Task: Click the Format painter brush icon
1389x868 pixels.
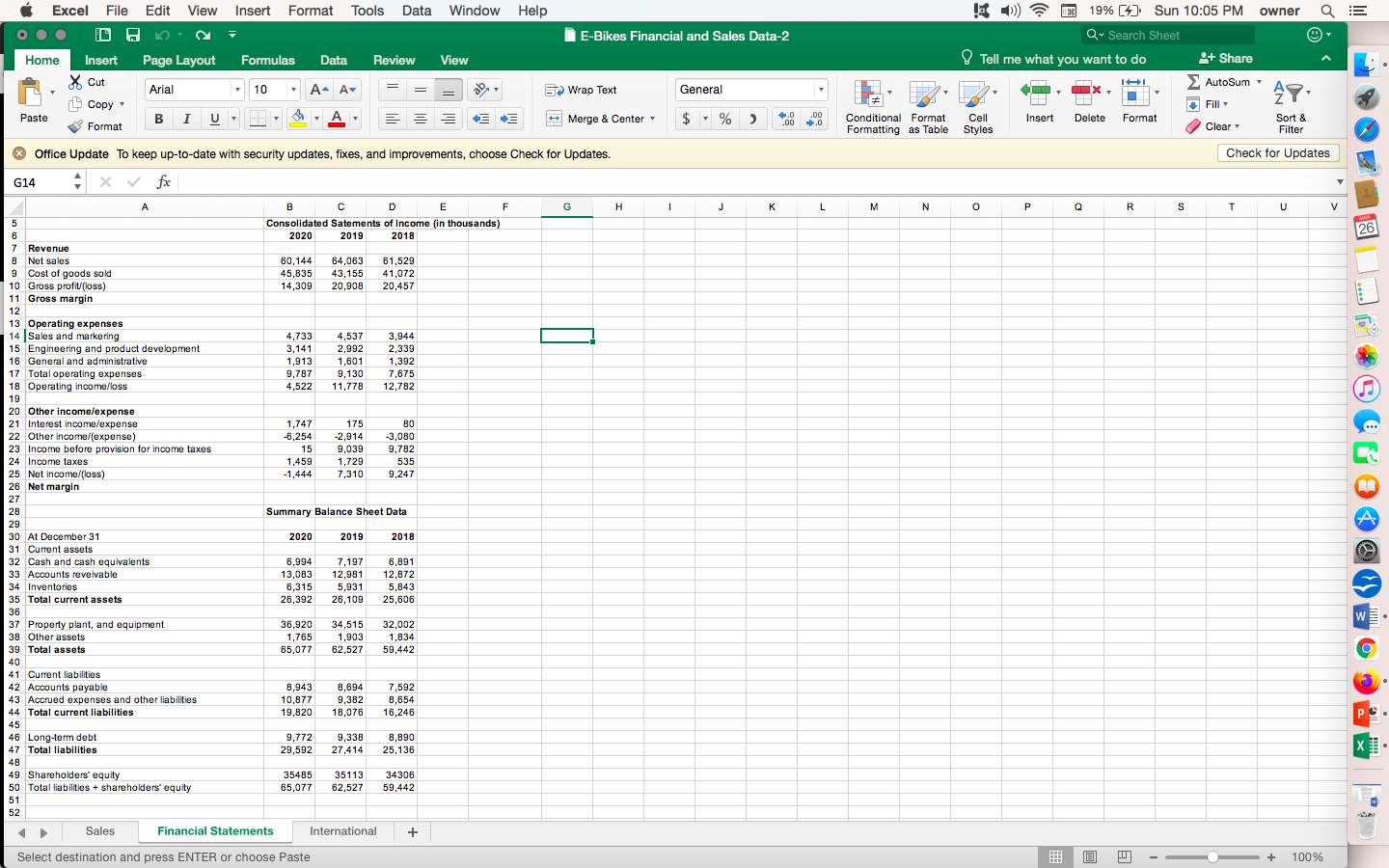Action: click(x=76, y=126)
